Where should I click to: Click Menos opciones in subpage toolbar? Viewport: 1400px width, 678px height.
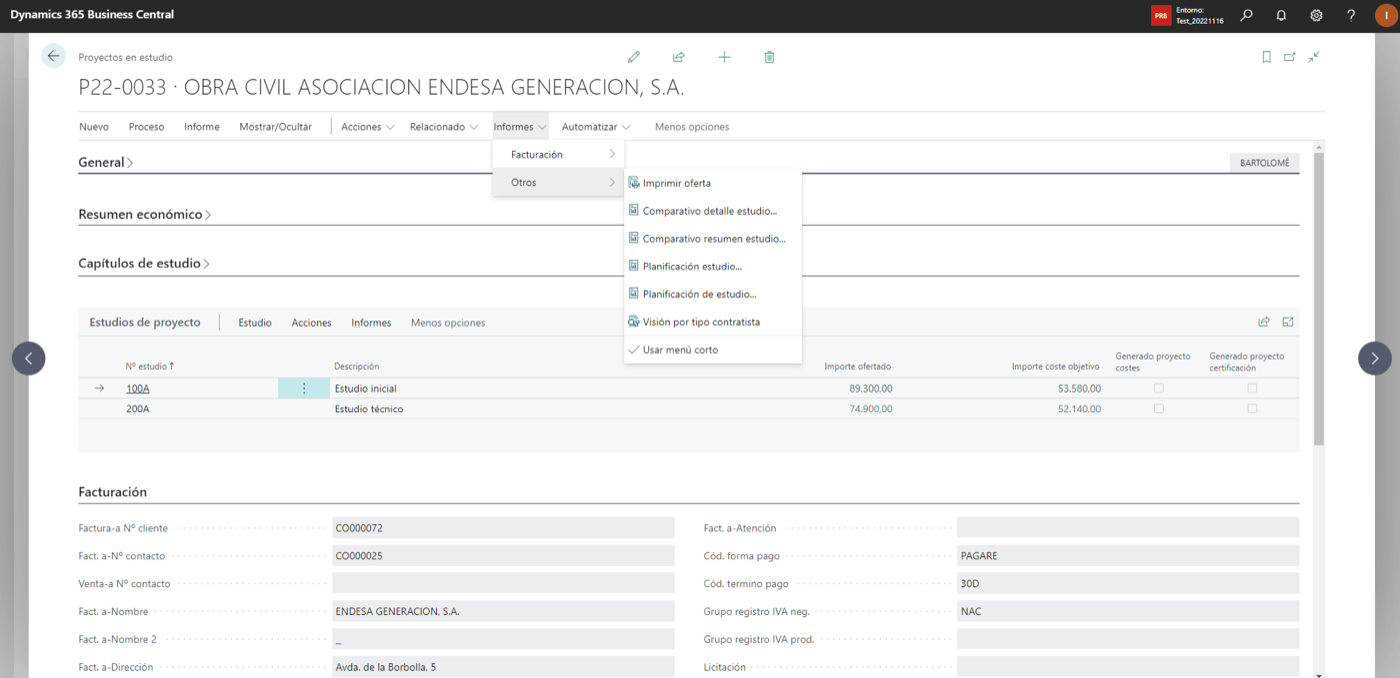click(448, 322)
